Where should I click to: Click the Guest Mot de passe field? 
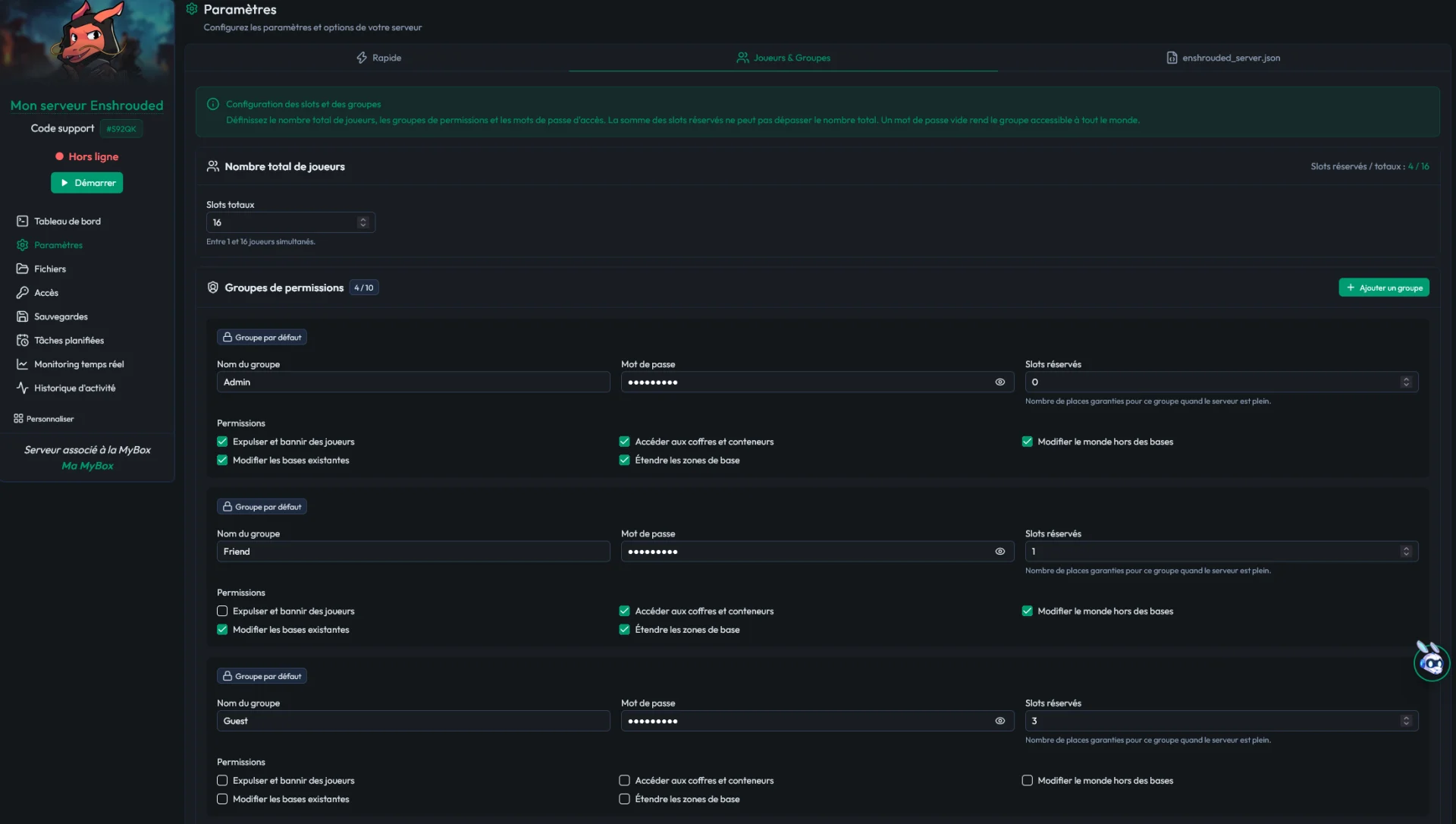click(x=817, y=721)
